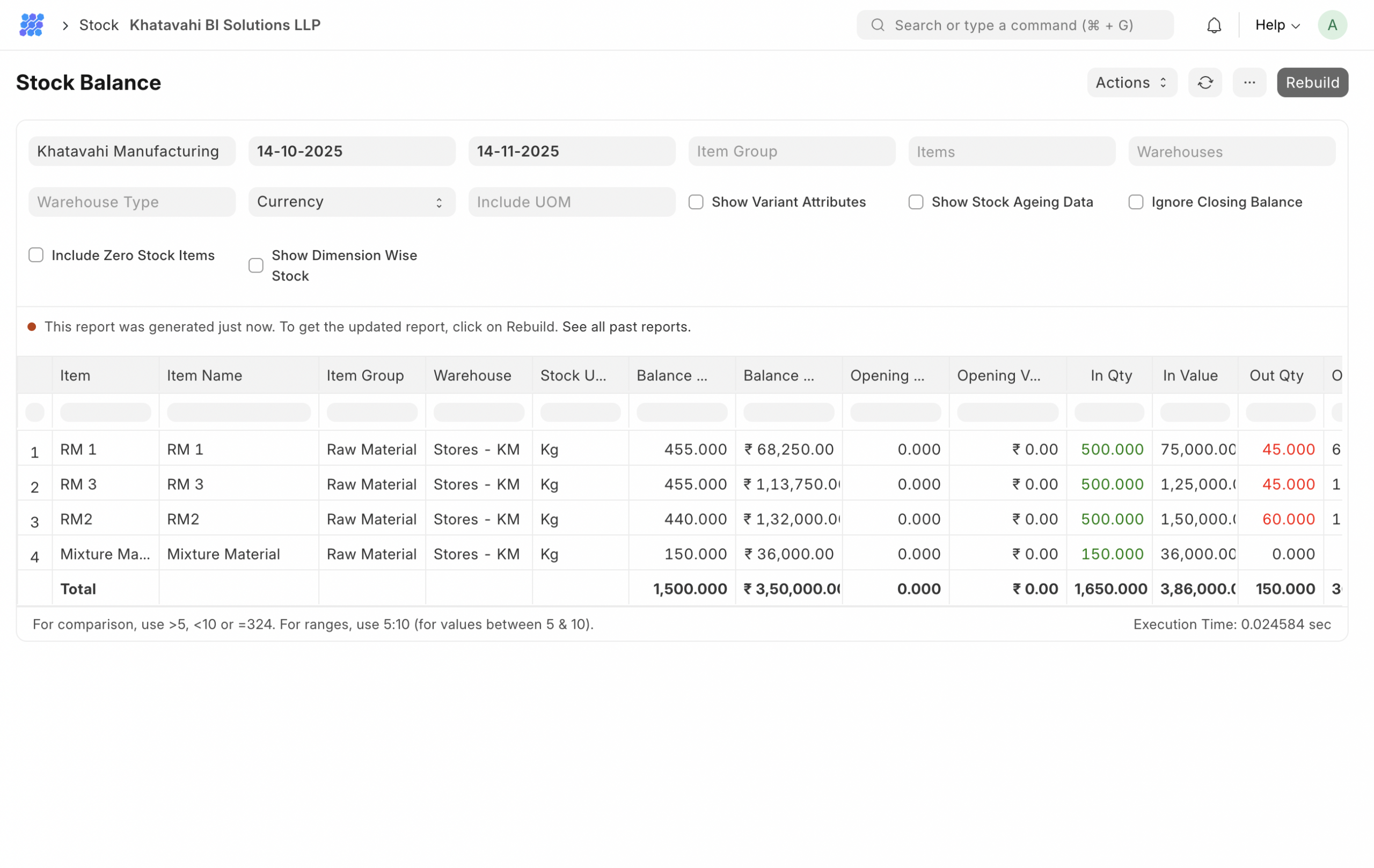Viewport: 1374px width, 868px height.
Task: Open the three-dots more menu
Action: 1249,83
